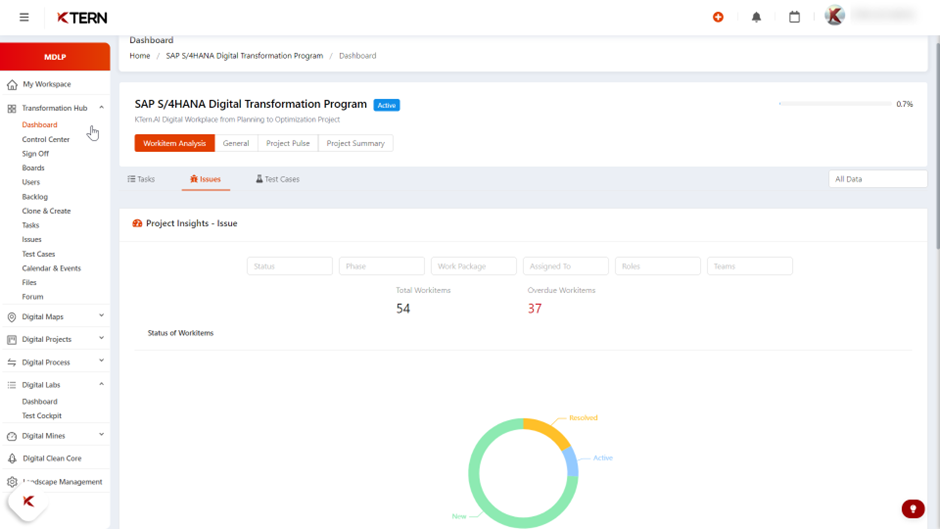Click the yellow Resolved donut segment
Image resolution: width=940 pixels, height=529 pixels.
[550, 431]
